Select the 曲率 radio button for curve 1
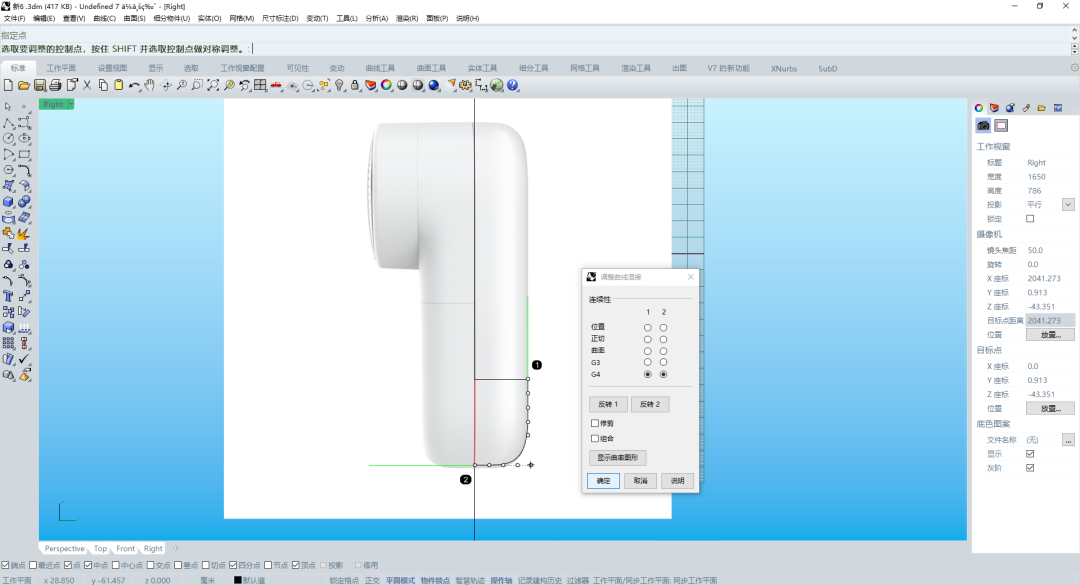This screenshot has height=585, width=1080. [648, 351]
